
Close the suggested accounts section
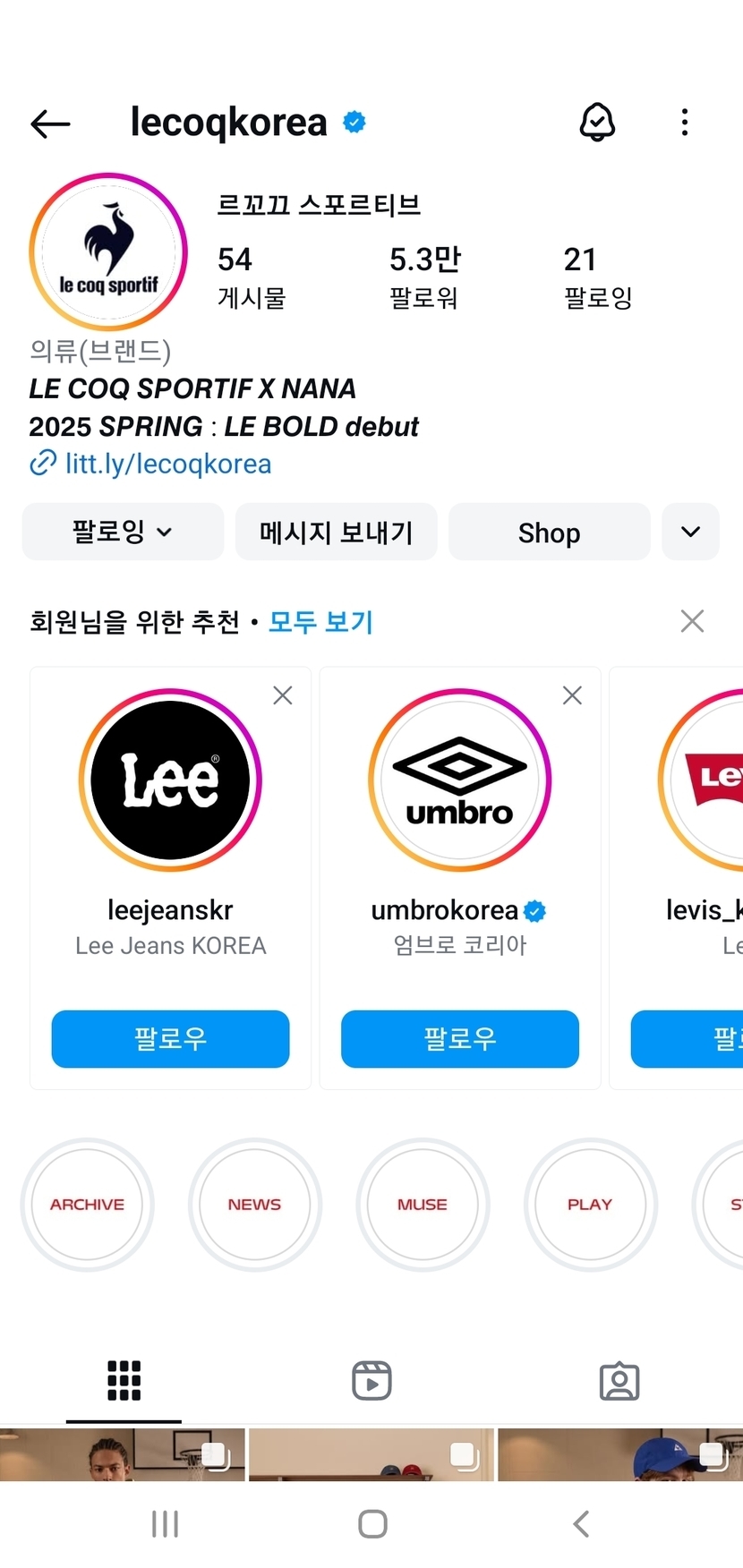692,621
